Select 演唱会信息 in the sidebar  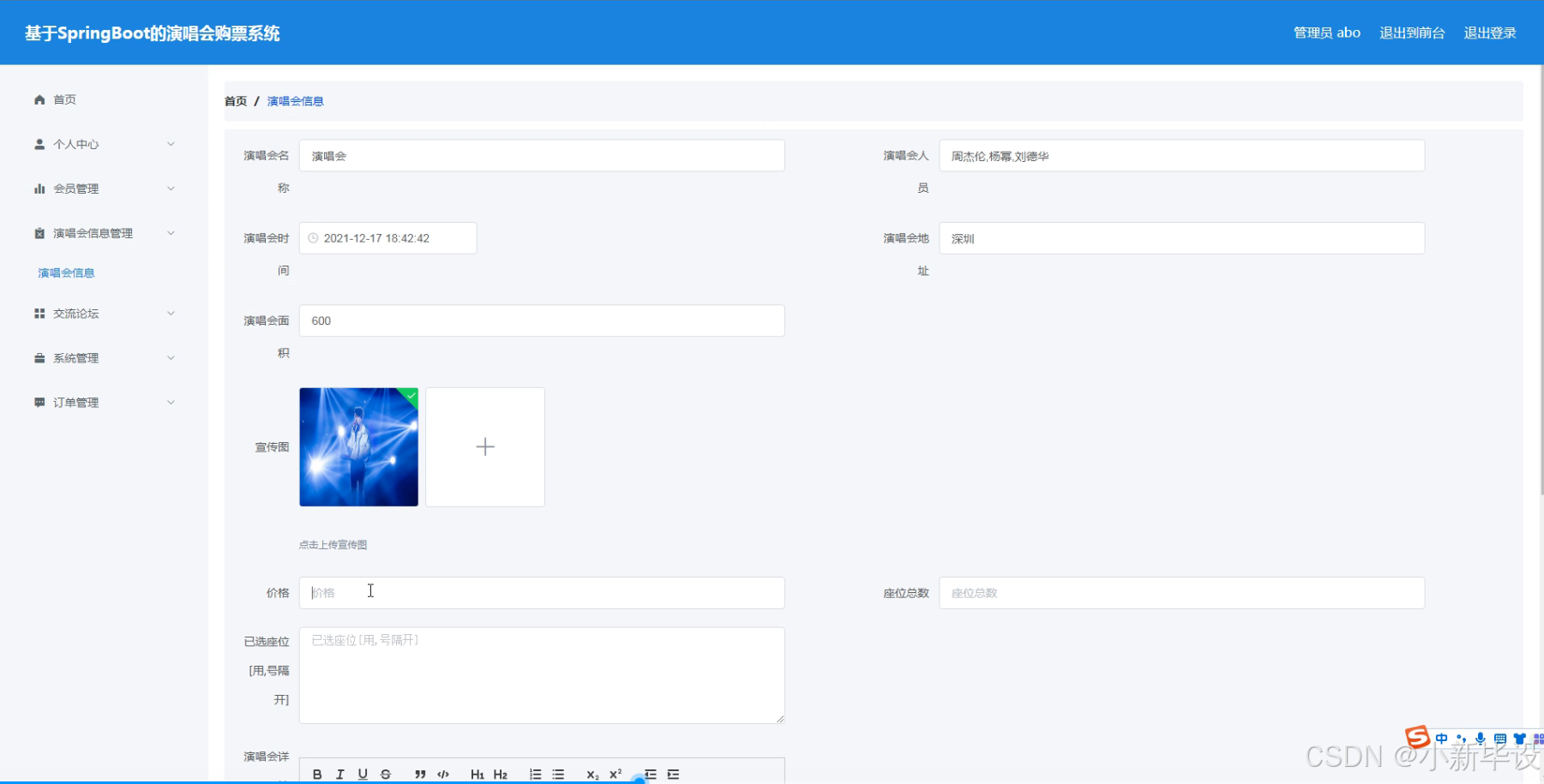click(x=66, y=272)
